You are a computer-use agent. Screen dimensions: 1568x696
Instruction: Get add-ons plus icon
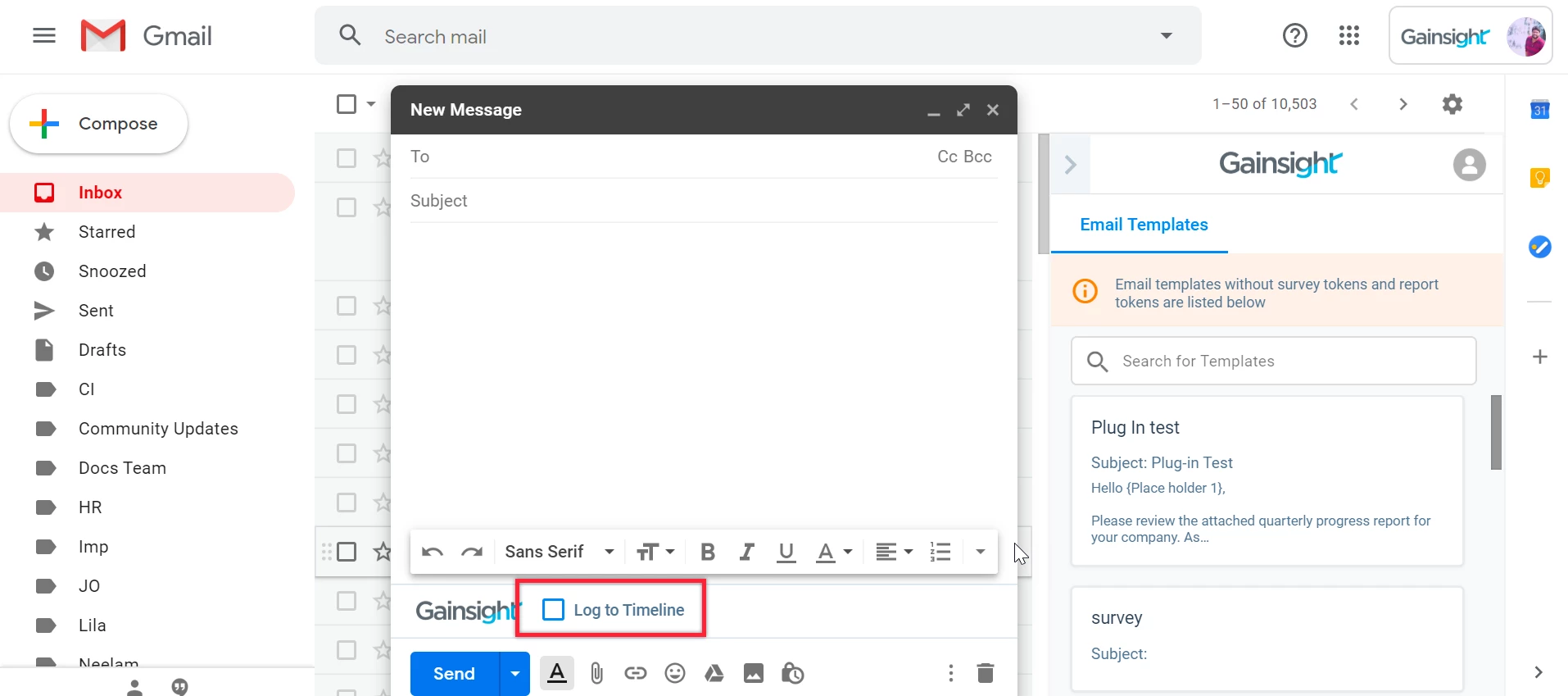point(1540,357)
